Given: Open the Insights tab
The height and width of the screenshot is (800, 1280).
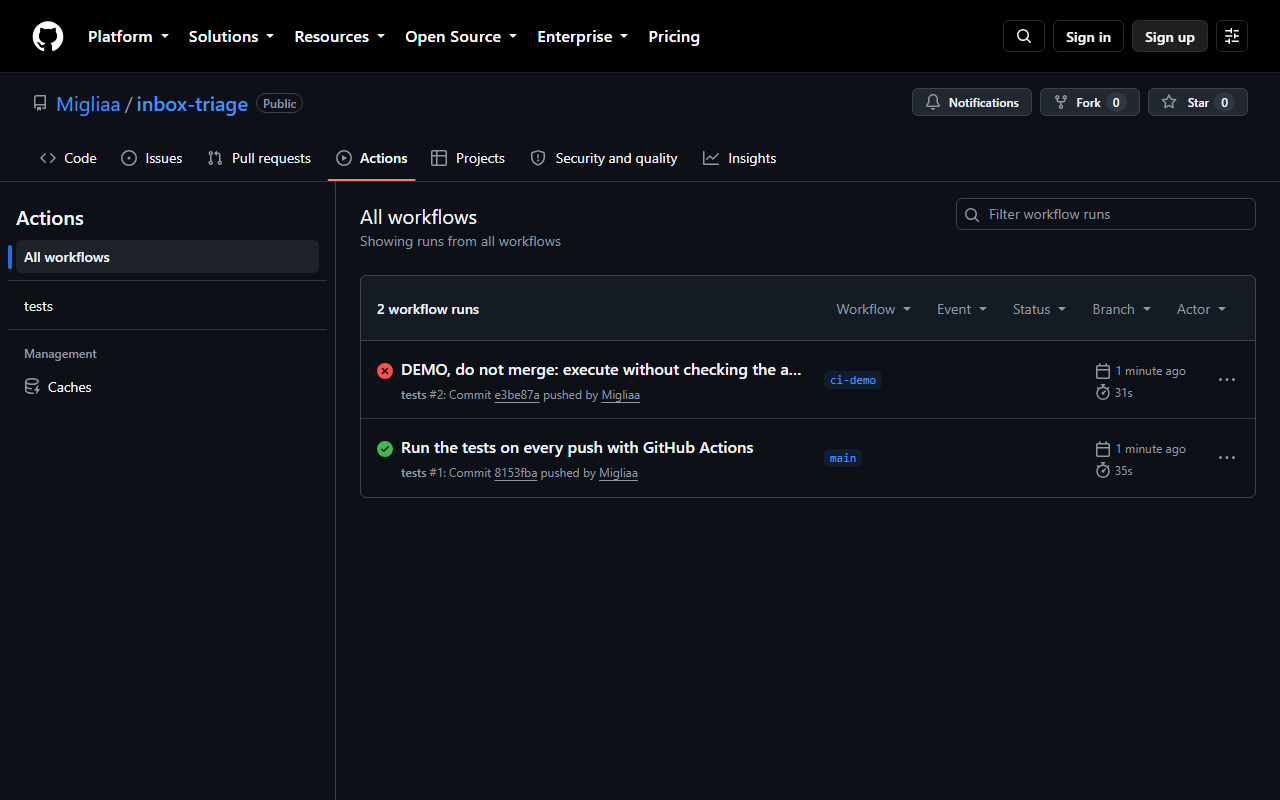Looking at the screenshot, I should point(740,158).
